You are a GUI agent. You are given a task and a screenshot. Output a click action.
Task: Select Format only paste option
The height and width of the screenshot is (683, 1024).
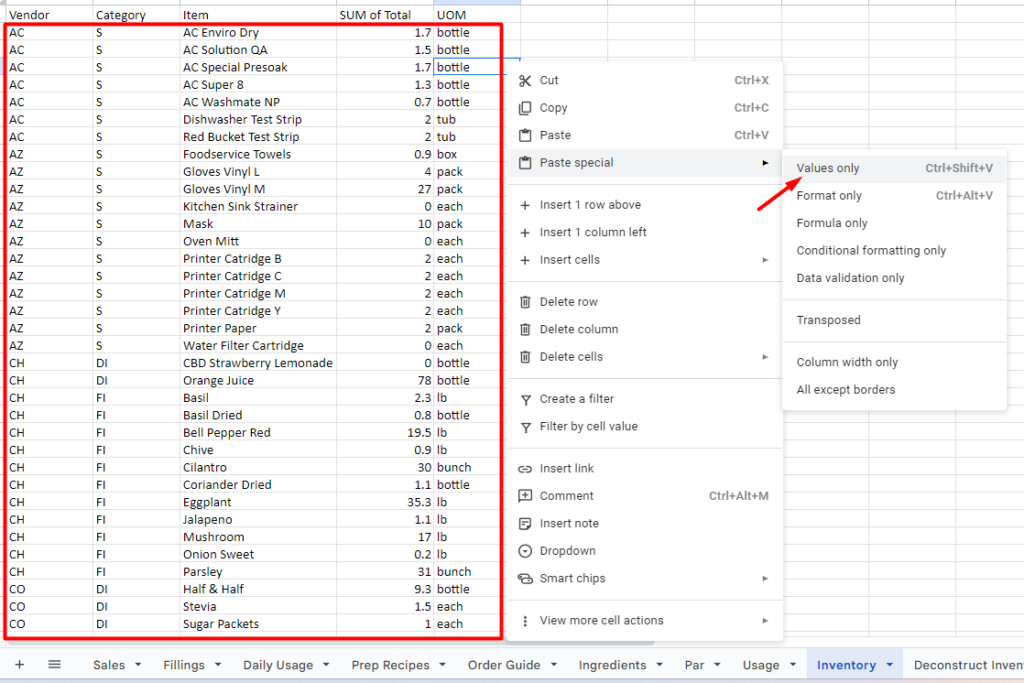[x=829, y=196]
